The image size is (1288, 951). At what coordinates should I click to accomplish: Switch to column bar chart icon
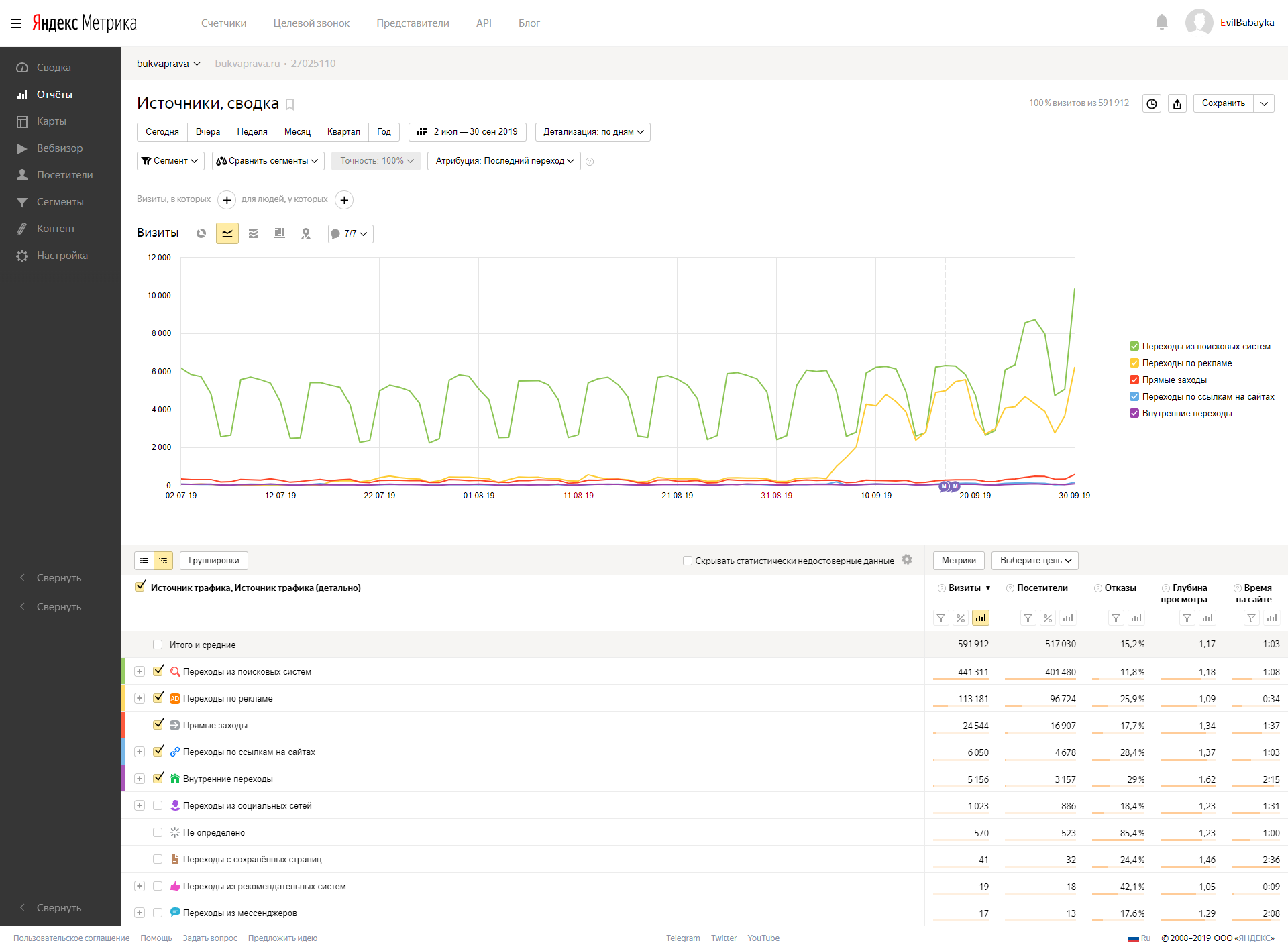(x=280, y=233)
